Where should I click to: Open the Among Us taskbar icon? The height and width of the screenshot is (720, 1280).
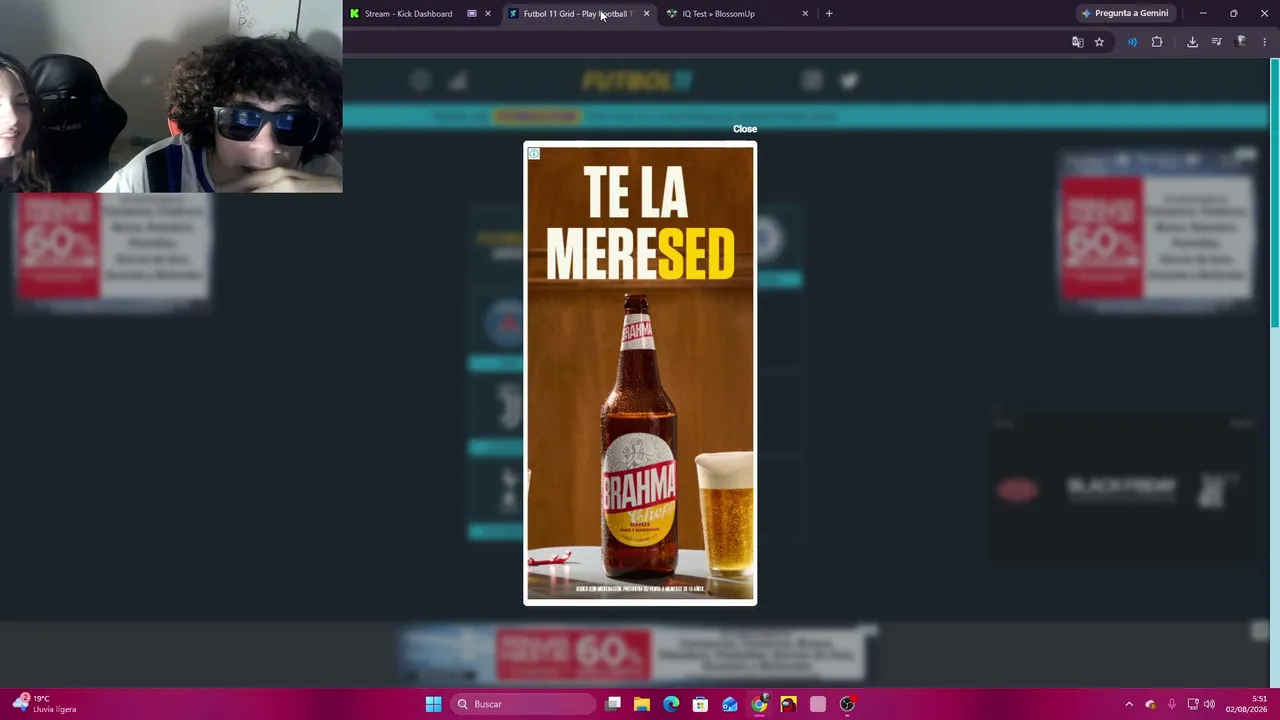788,704
